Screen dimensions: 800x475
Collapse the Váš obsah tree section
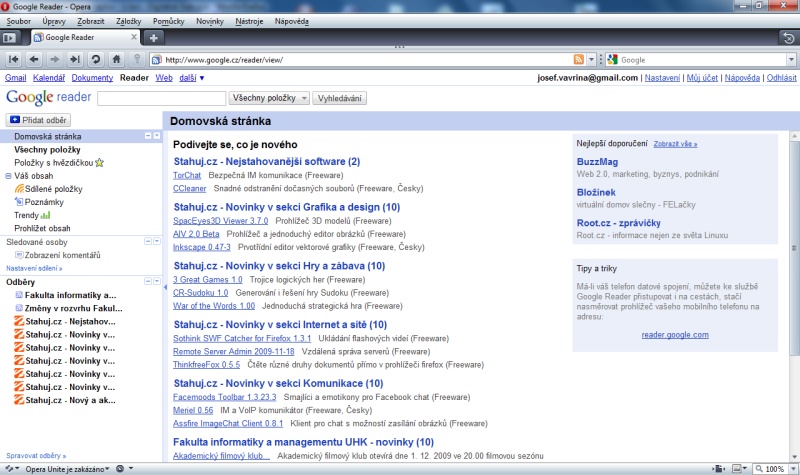pos(8,176)
